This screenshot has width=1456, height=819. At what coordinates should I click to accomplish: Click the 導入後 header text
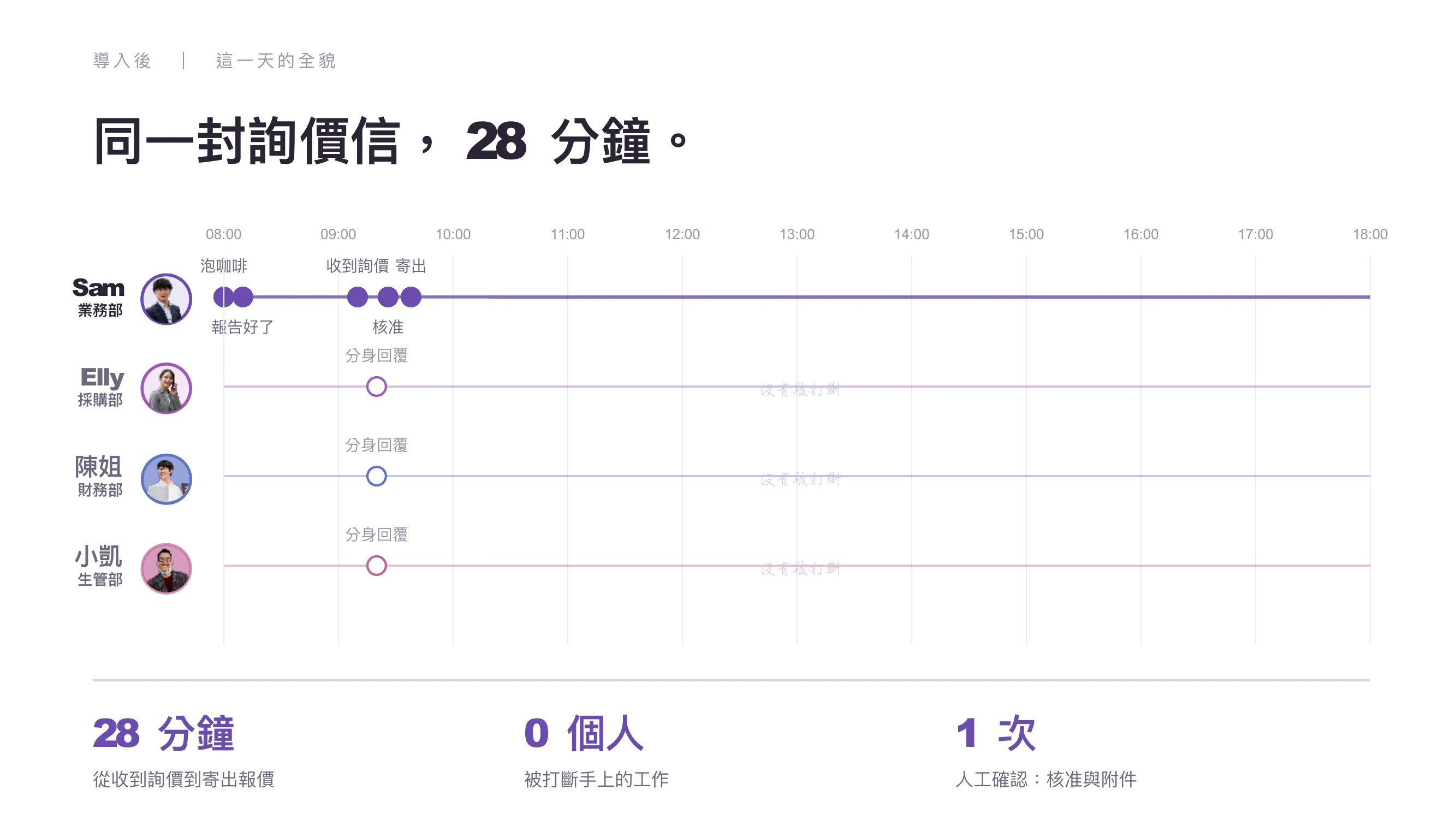(x=122, y=61)
